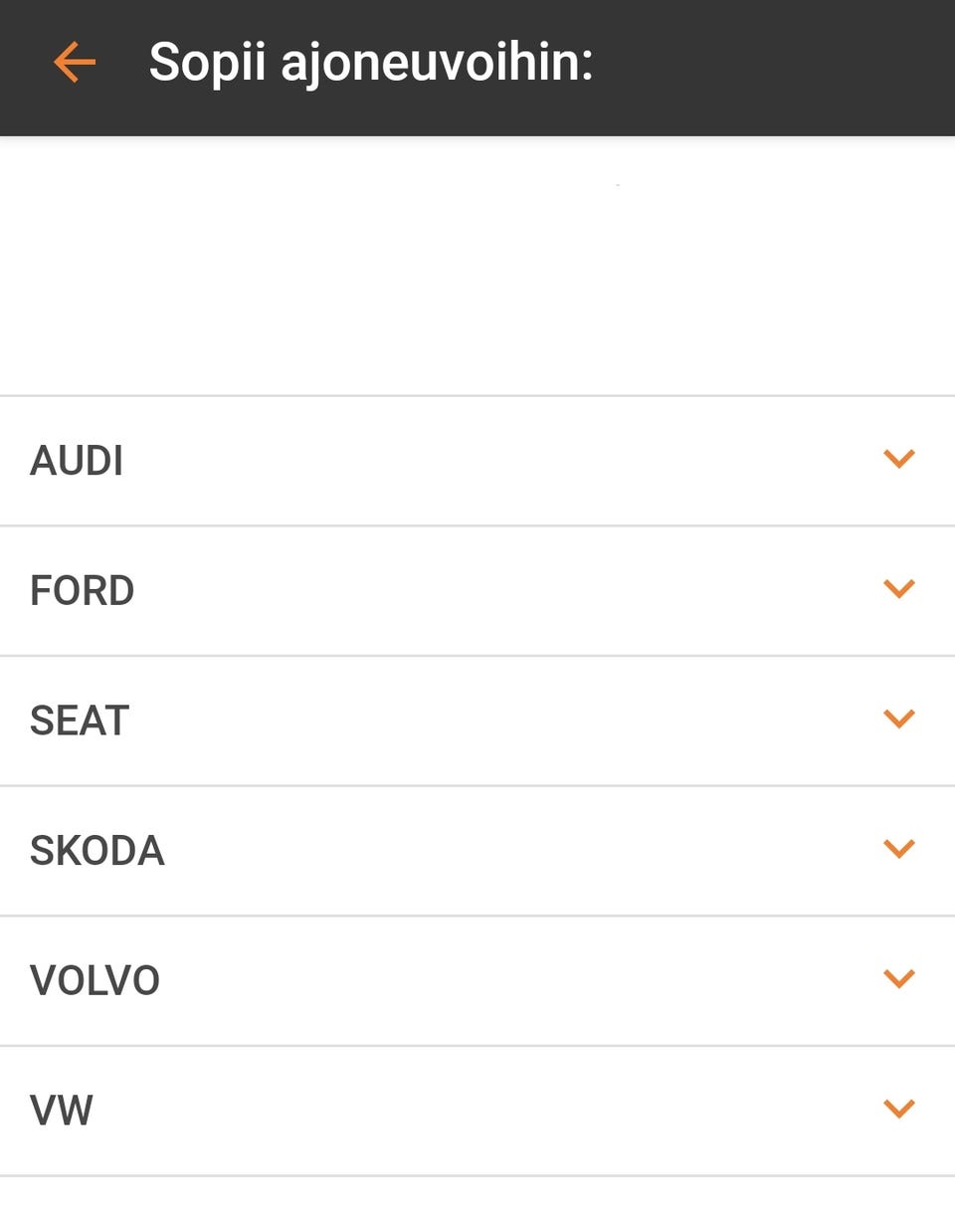Tap the orange back arrow
Screen dimensions: 955x1232
click(x=75, y=62)
